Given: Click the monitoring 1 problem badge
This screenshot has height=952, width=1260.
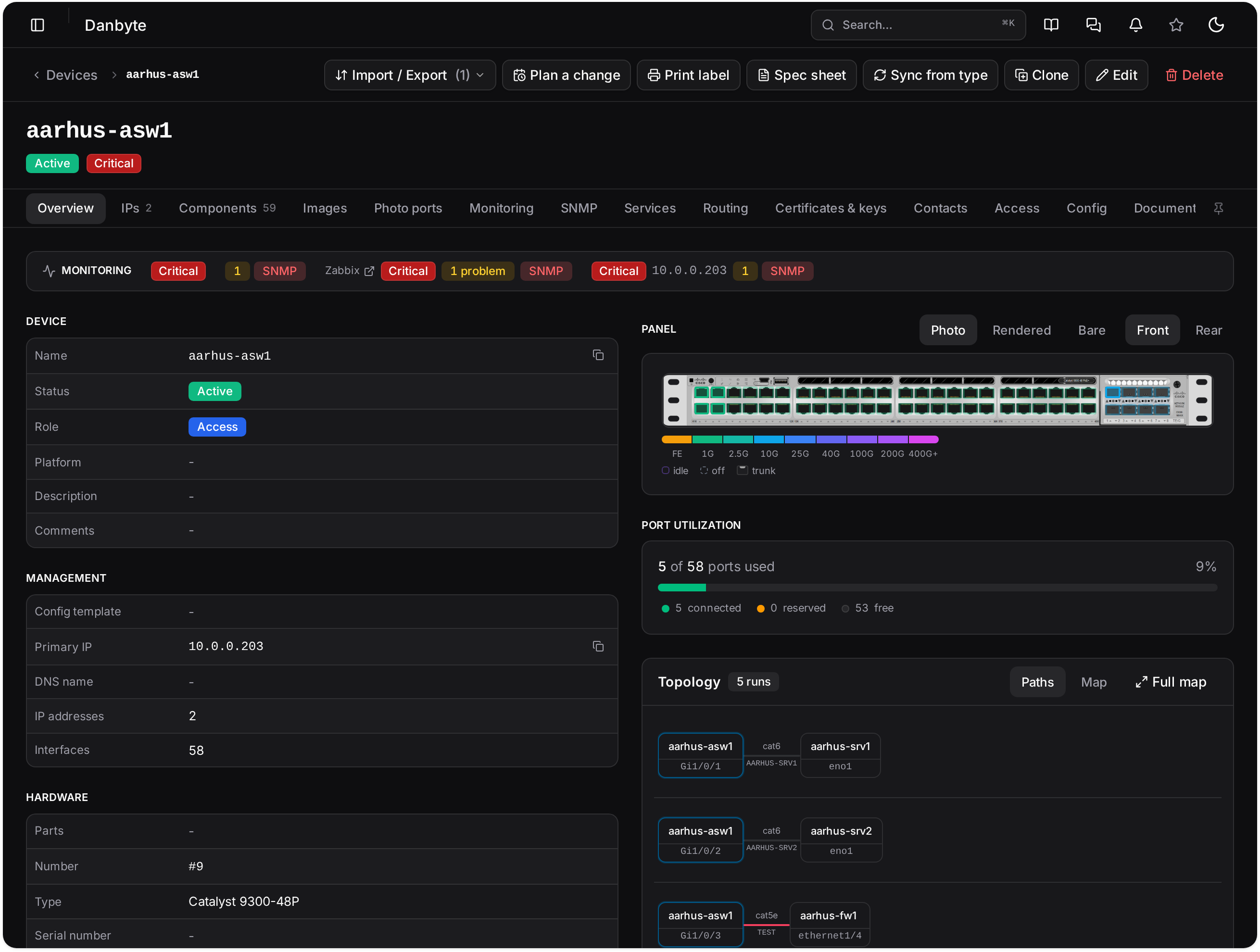Looking at the screenshot, I should pyautogui.click(x=478, y=271).
